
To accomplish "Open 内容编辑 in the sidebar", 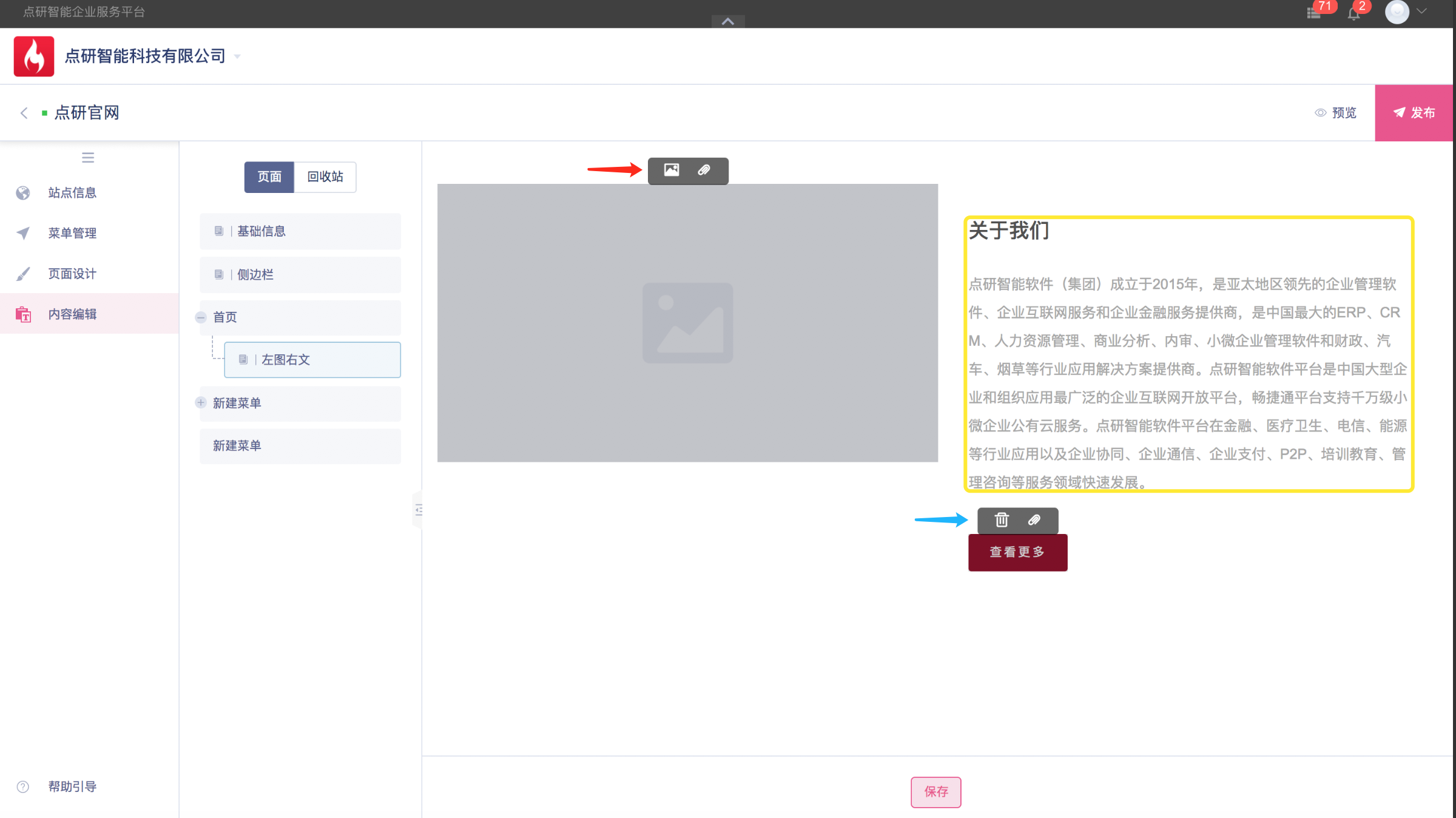I will click(89, 314).
